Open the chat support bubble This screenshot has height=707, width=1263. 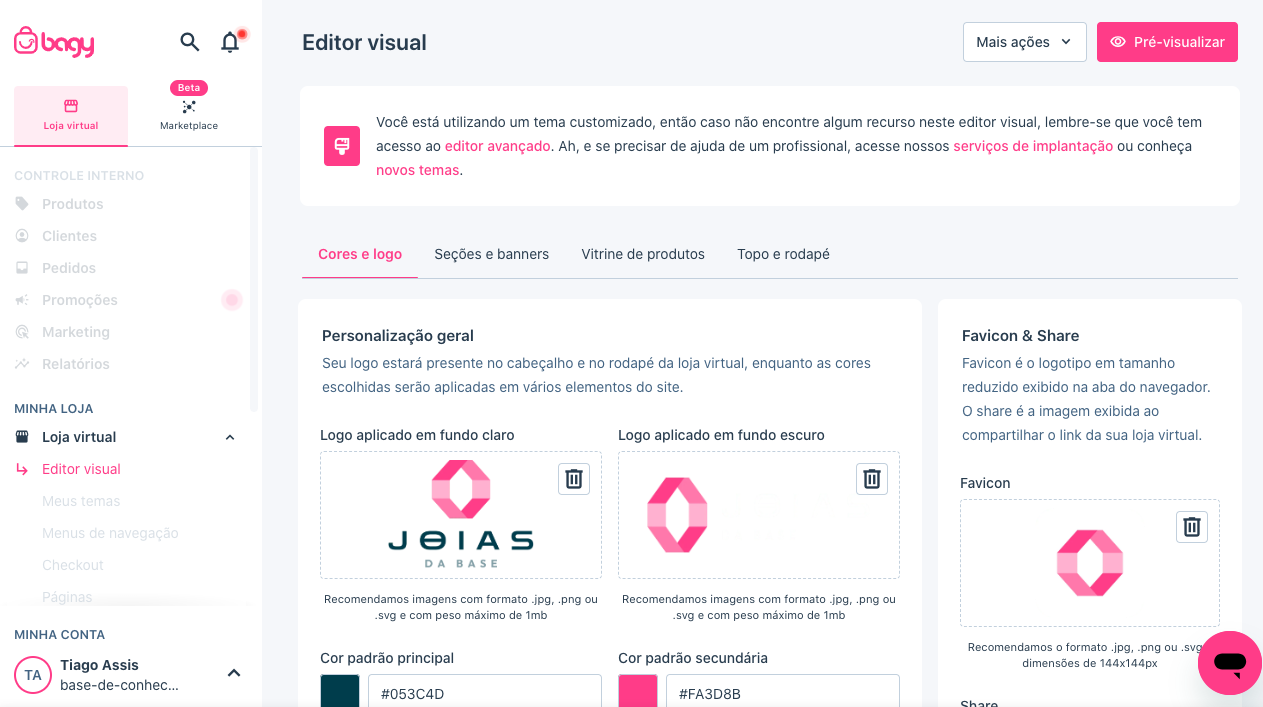[1230, 663]
